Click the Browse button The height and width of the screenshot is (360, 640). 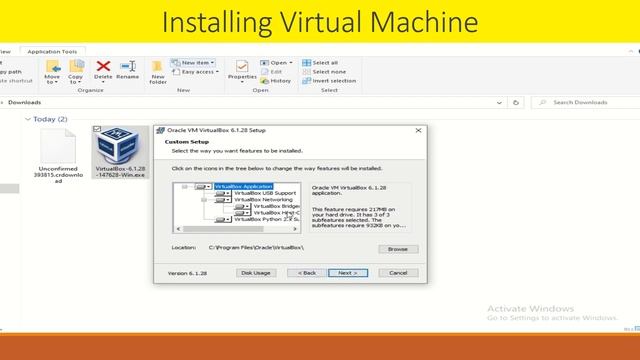point(398,249)
